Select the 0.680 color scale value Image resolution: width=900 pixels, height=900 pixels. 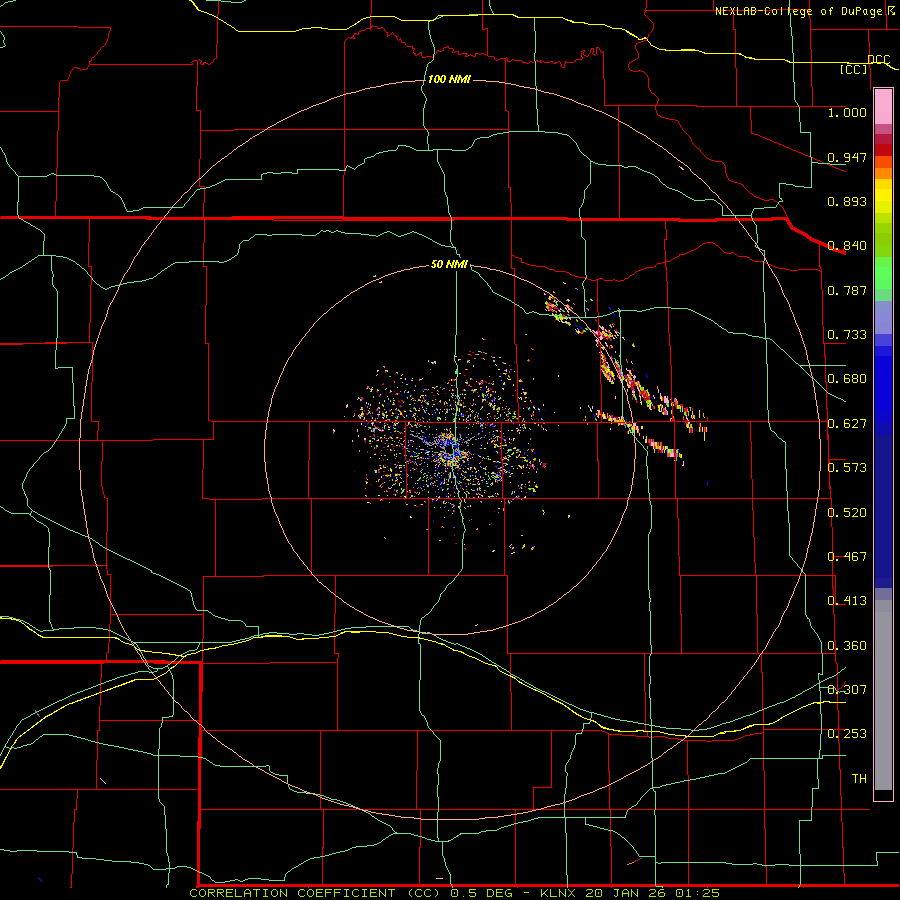(x=847, y=379)
